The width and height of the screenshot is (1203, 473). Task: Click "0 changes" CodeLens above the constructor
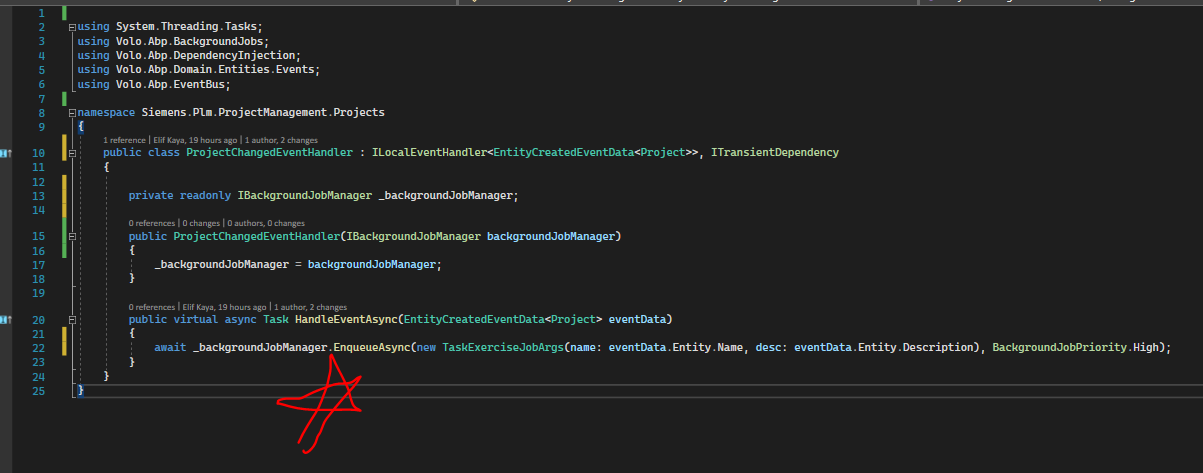[x=203, y=223]
